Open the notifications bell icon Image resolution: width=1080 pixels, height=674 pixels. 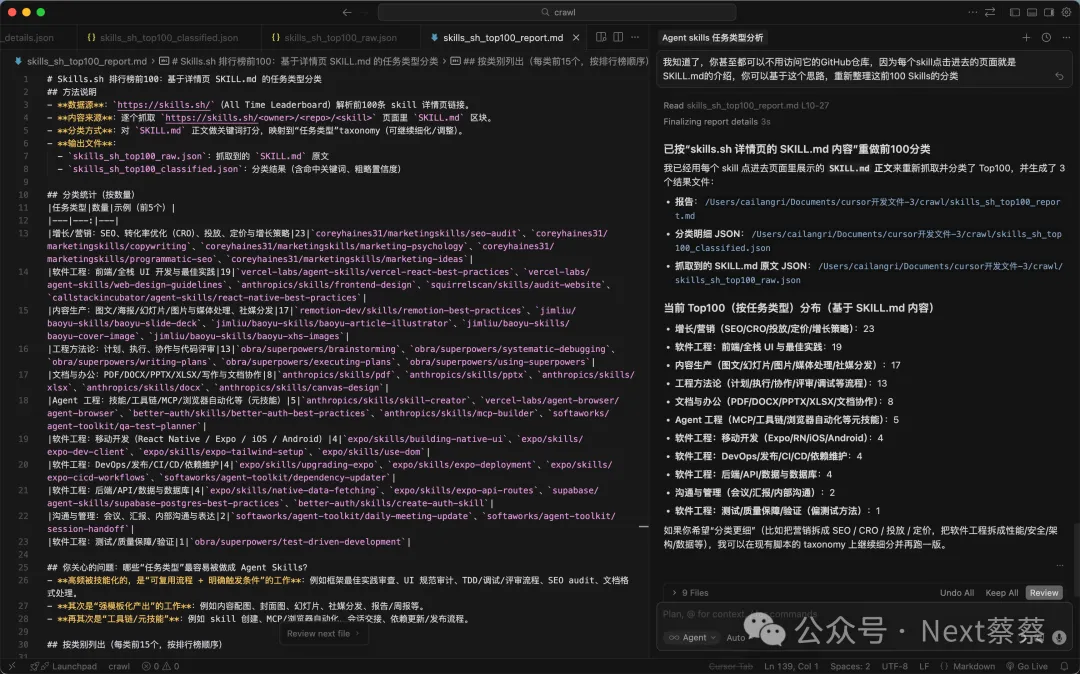(1064, 666)
